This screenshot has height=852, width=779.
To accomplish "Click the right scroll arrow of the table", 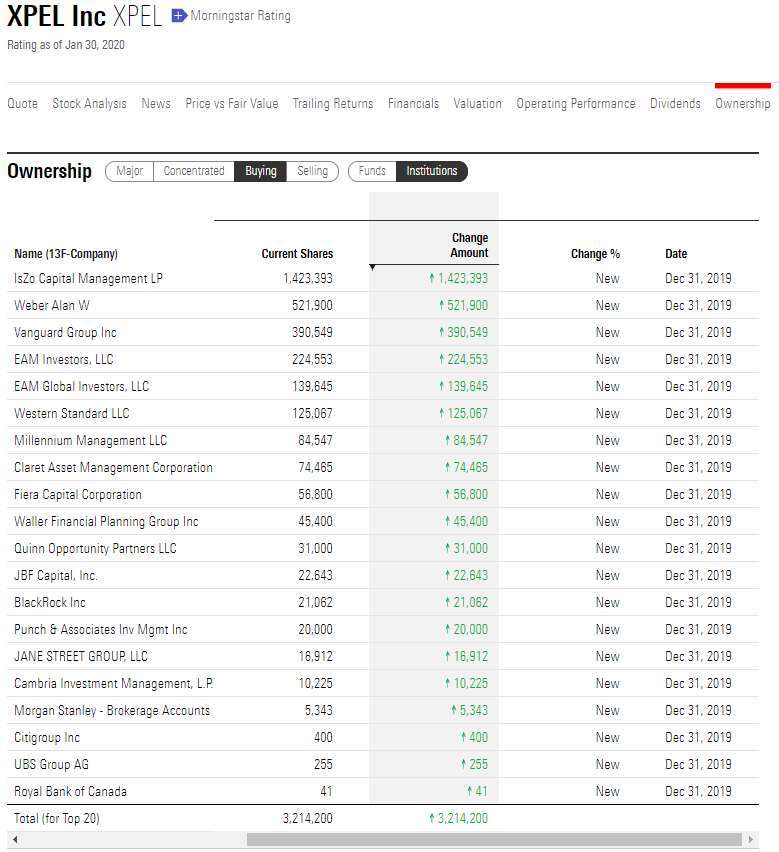I will [x=751, y=839].
